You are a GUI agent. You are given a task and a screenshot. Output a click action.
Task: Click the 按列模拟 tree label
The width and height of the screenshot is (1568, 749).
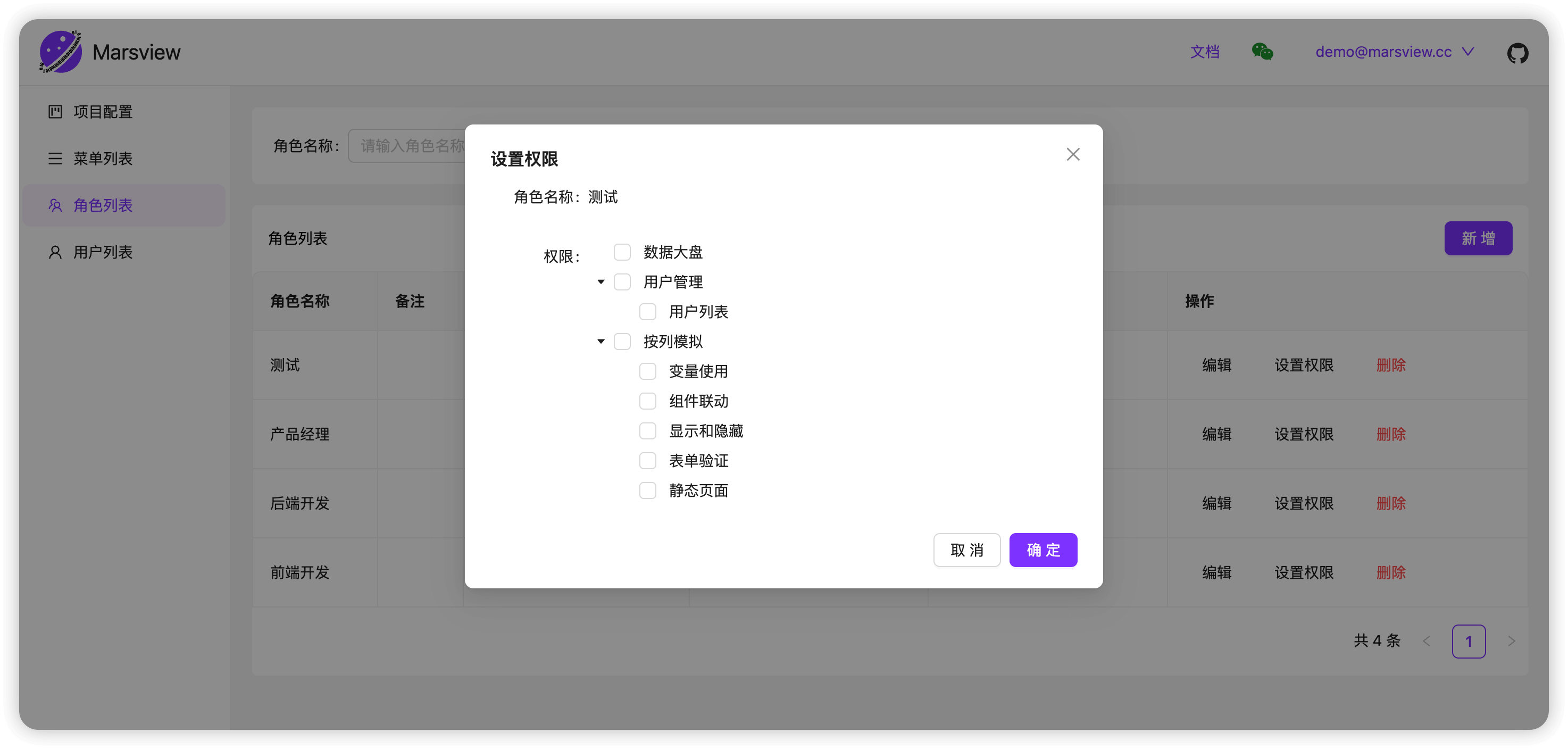(x=673, y=342)
